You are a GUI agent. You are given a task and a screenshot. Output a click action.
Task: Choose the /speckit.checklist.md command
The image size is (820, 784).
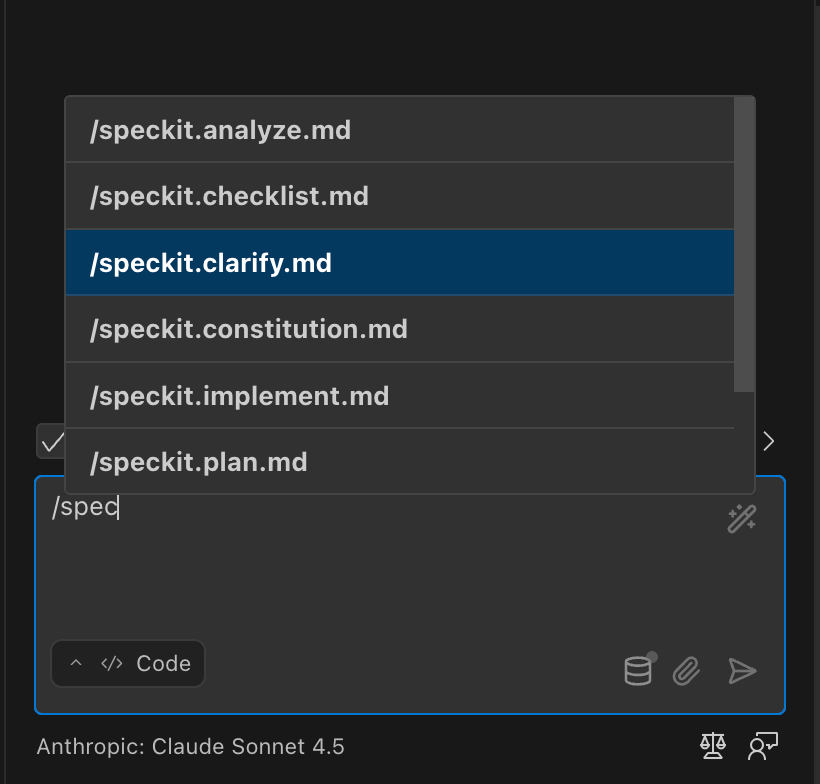400,196
